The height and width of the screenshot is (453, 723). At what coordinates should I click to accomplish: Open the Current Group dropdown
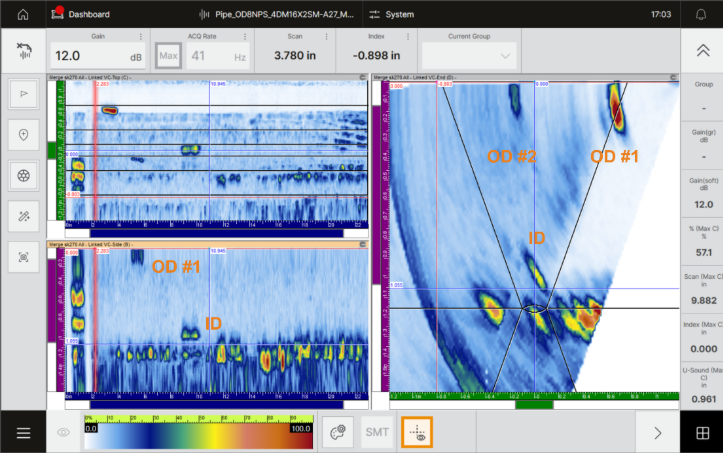click(x=469, y=55)
